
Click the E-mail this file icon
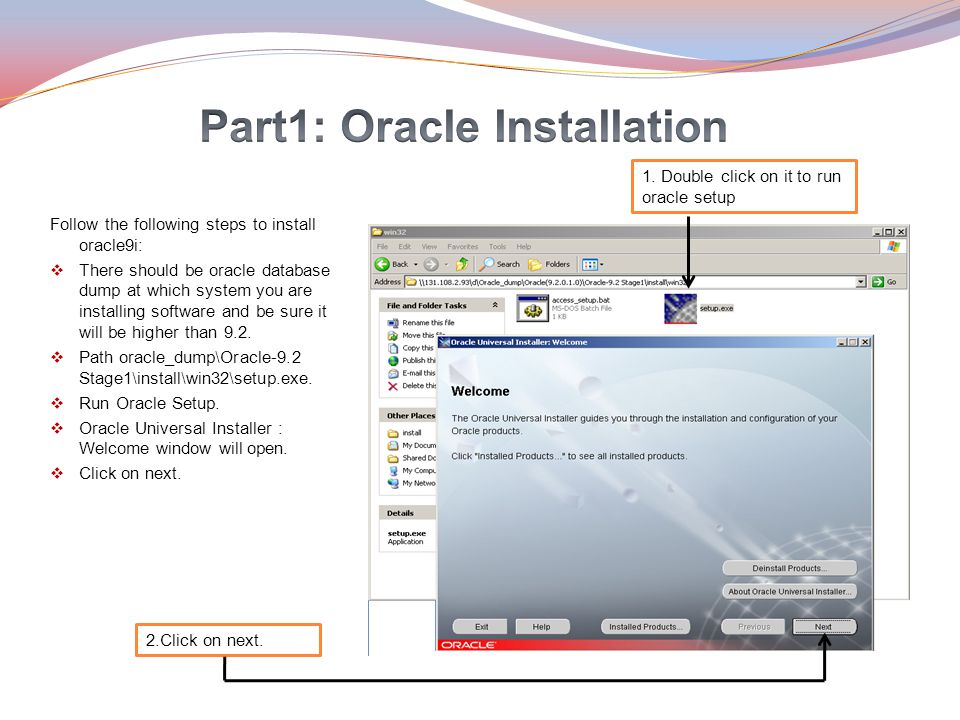coord(393,373)
